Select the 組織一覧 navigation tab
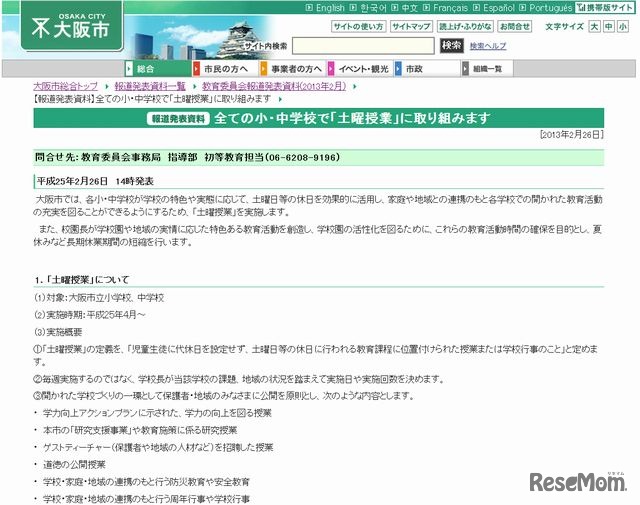Image resolution: width=640 pixels, height=505 pixels. [487, 69]
